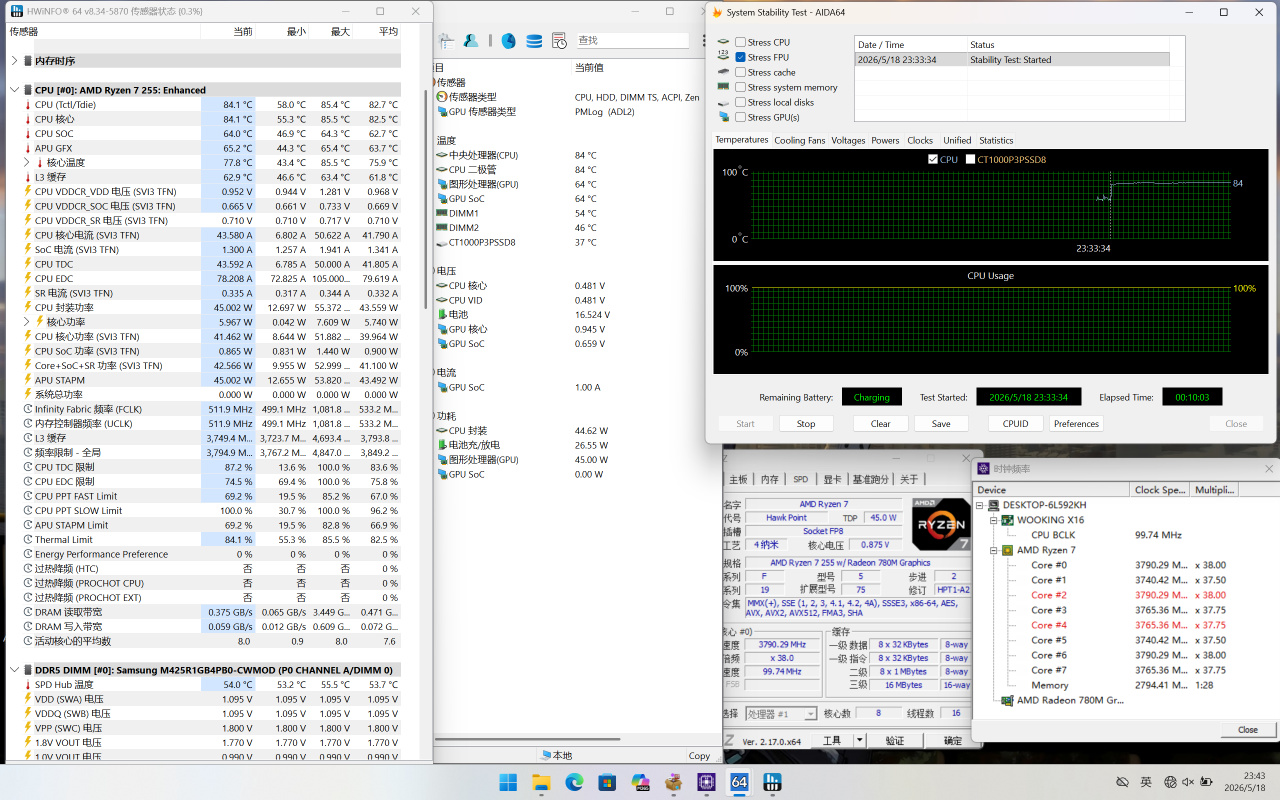Collapse the CPU [#0] AMD Ryzen 7 255 section
The height and width of the screenshot is (800, 1280).
pos(14,90)
